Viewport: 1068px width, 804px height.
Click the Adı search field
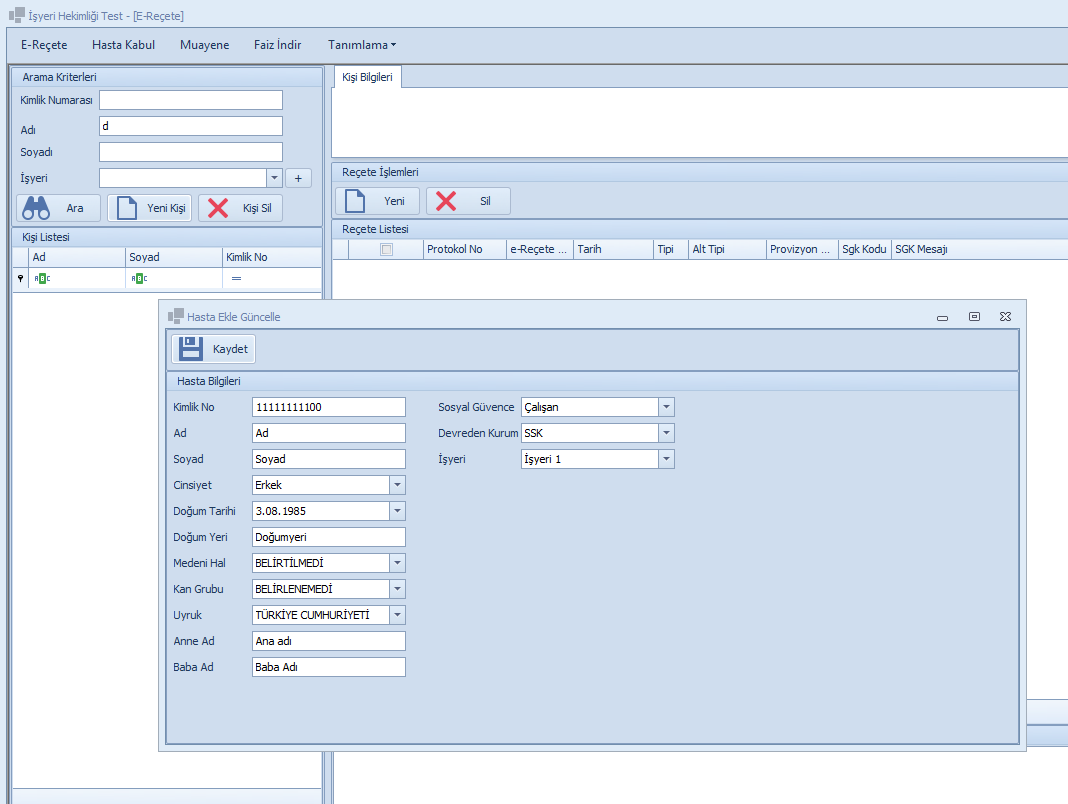point(191,126)
